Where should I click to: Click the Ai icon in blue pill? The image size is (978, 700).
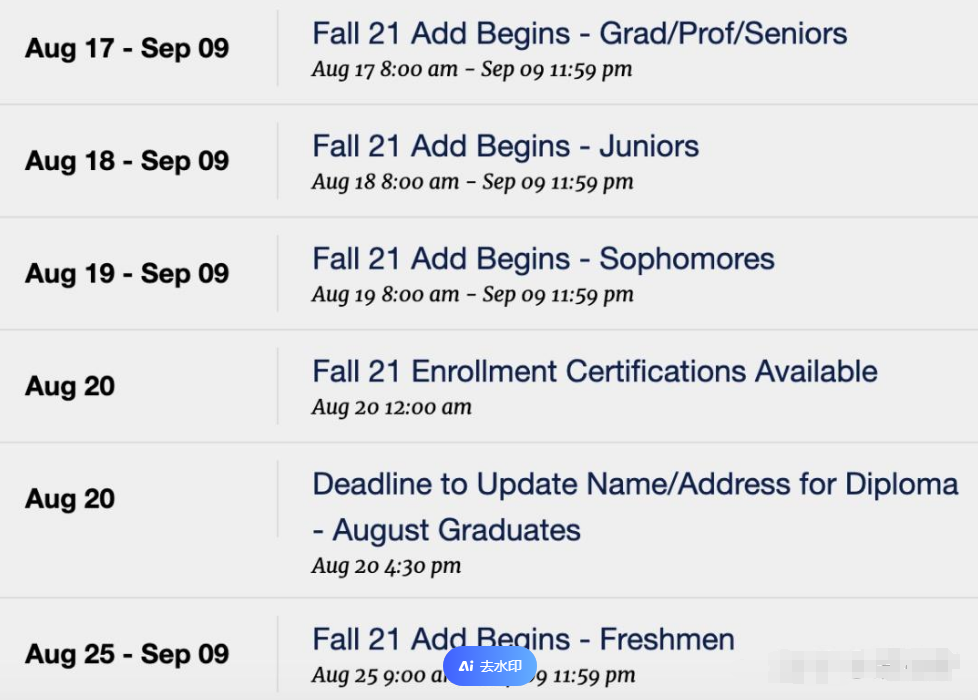[x=467, y=666]
